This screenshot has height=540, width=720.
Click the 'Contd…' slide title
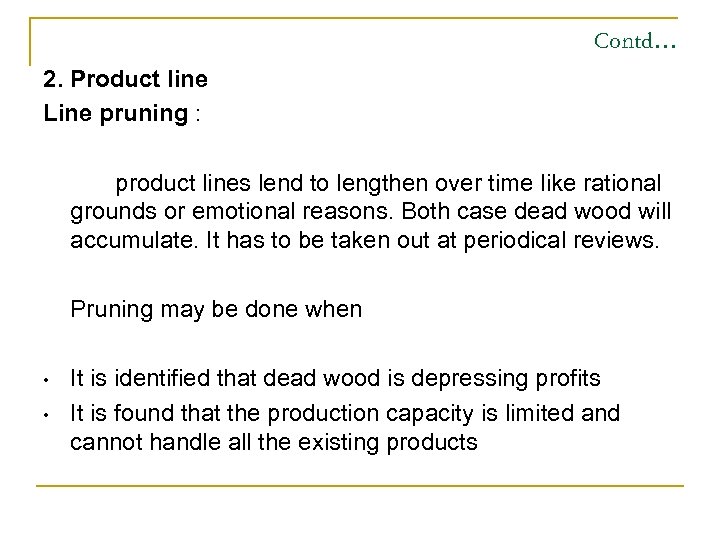click(x=634, y=41)
